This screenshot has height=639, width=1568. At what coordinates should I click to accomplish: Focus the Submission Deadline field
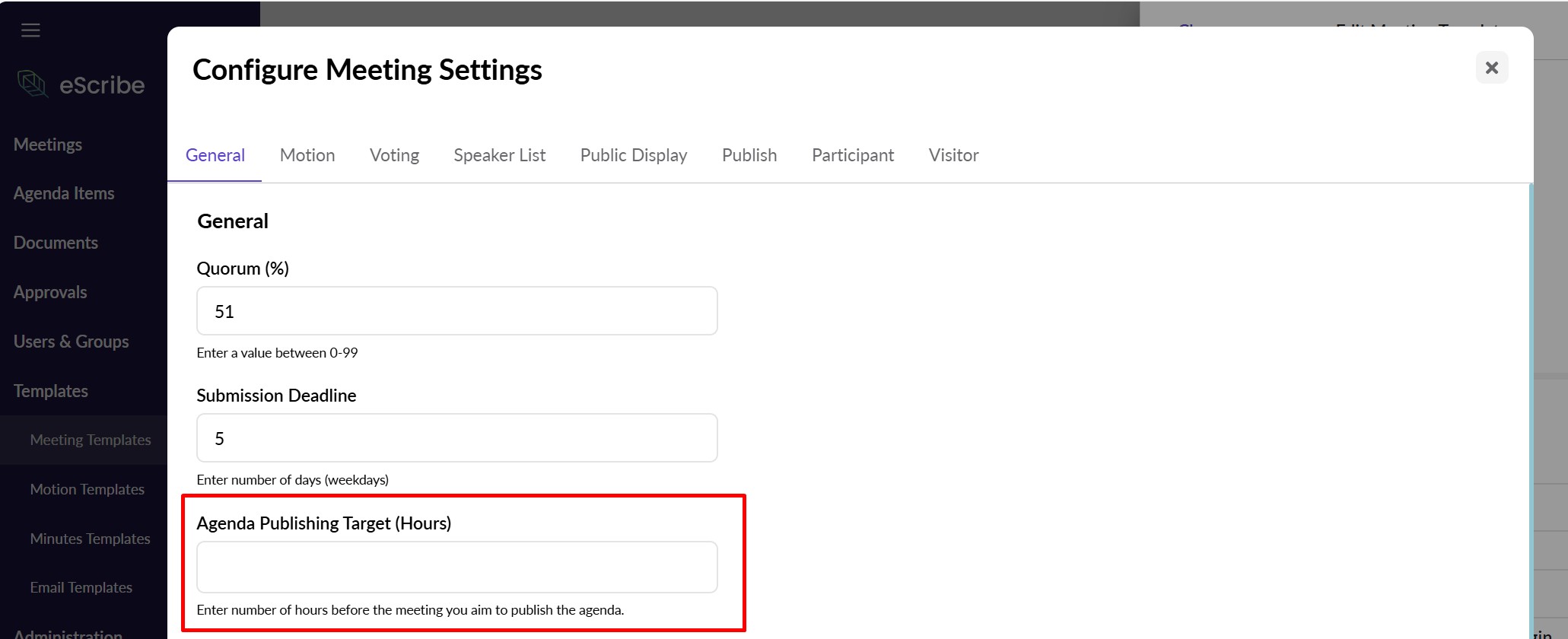point(456,438)
